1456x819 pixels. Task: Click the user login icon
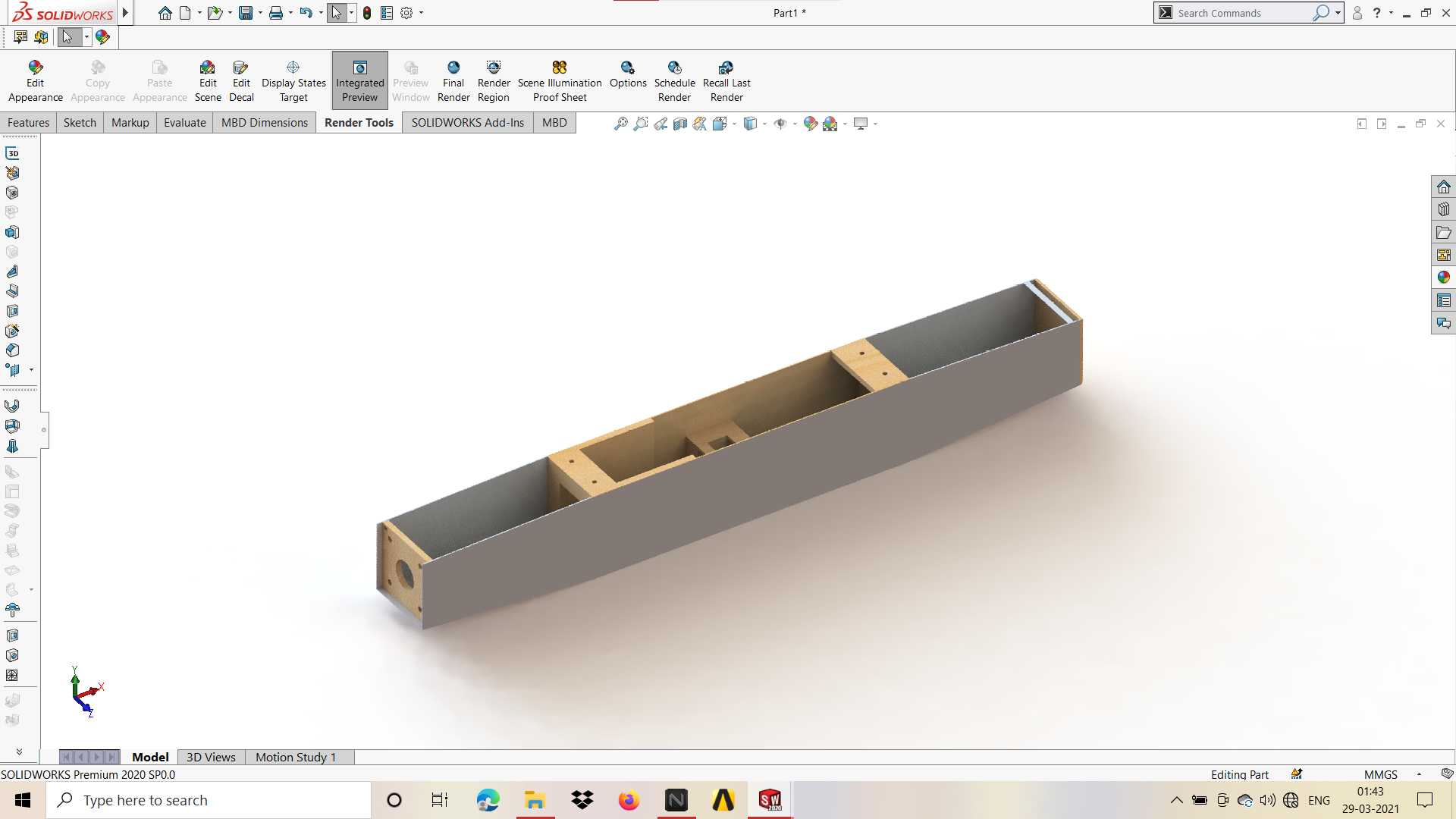(x=1357, y=13)
